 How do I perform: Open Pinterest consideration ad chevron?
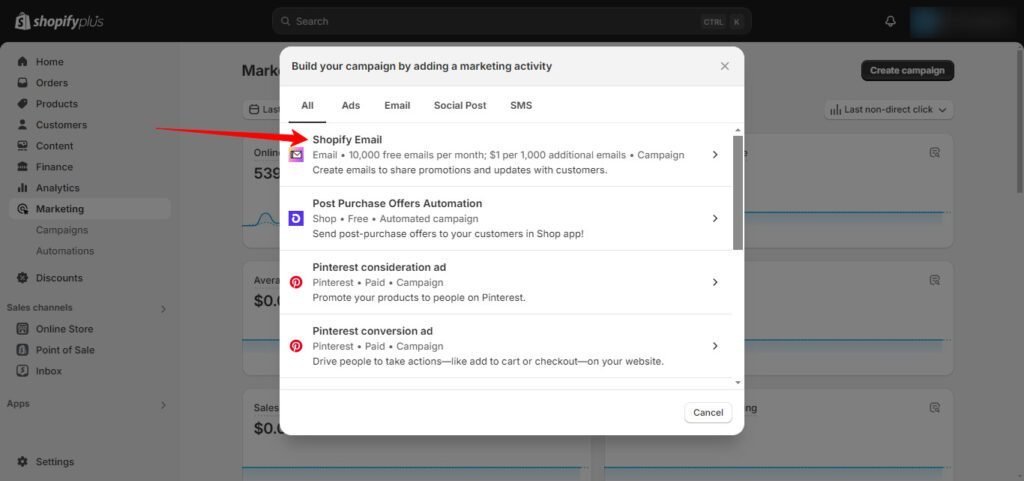click(x=715, y=282)
